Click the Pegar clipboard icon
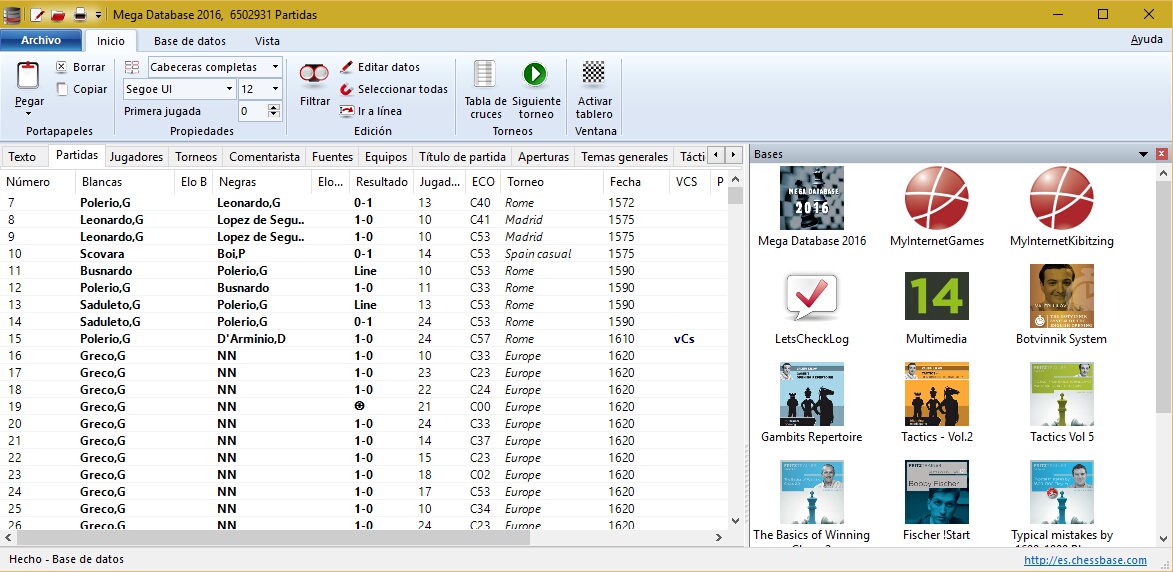Viewport: 1173px width, 572px height. [x=28, y=77]
